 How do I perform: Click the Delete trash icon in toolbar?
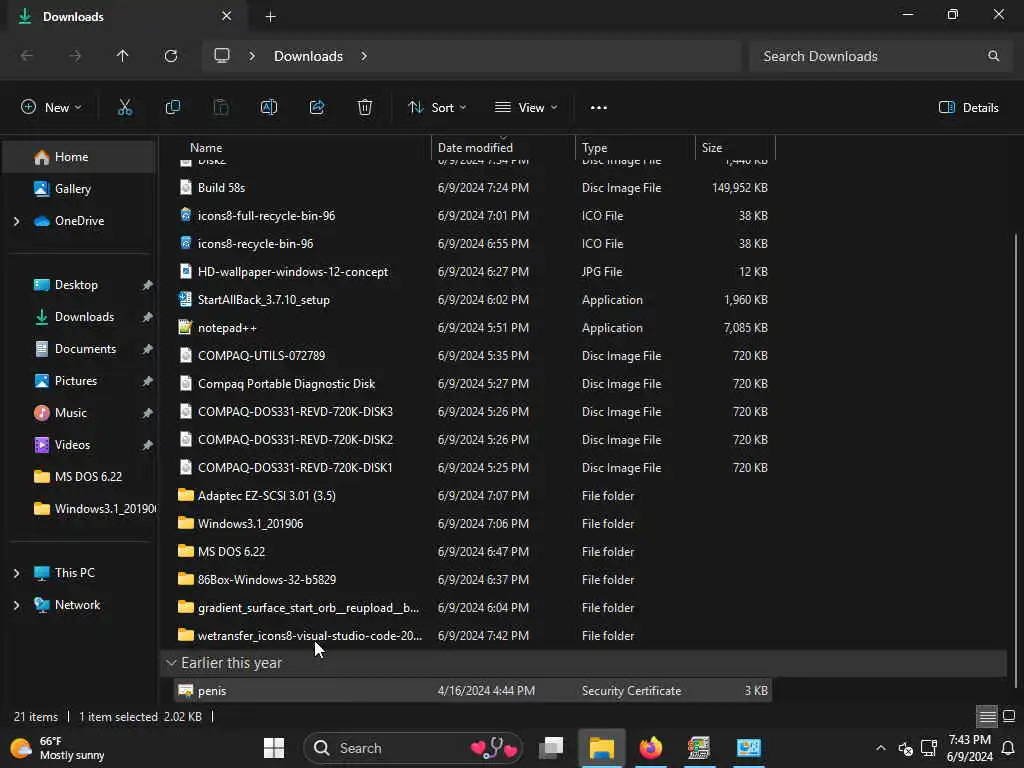365,108
